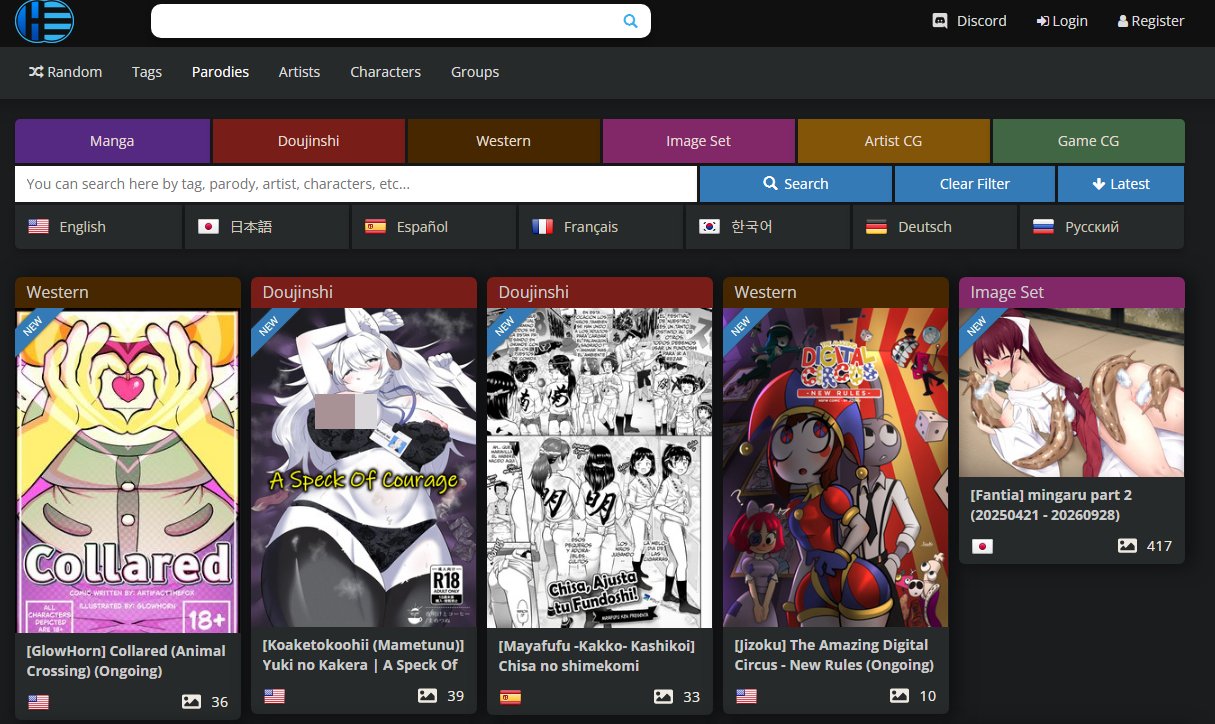Focus the tag and parody filter field
Image resolution: width=1215 pixels, height=724 pixels.
356,184
